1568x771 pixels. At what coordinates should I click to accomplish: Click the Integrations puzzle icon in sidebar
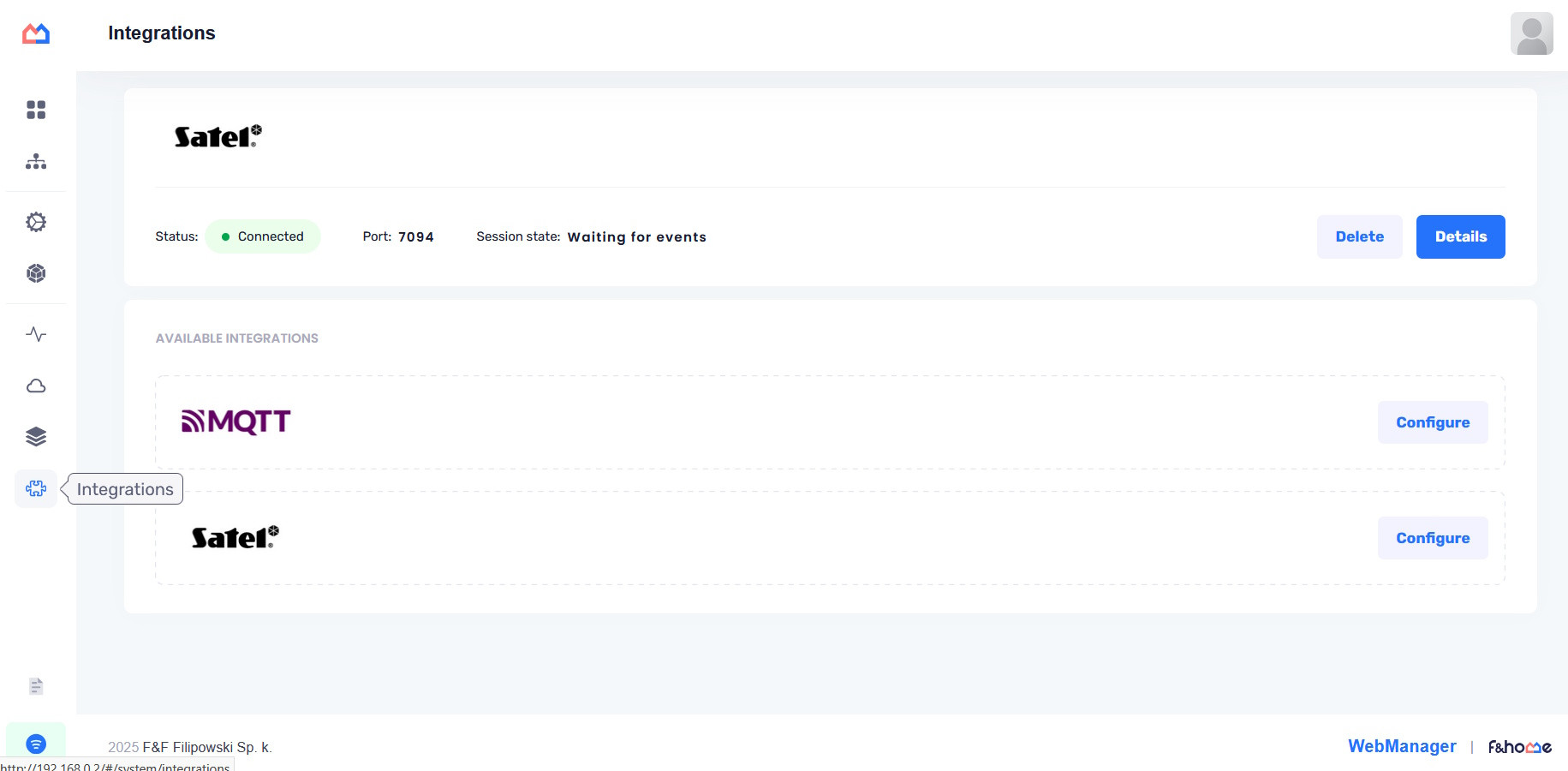[x=36, y=488]
